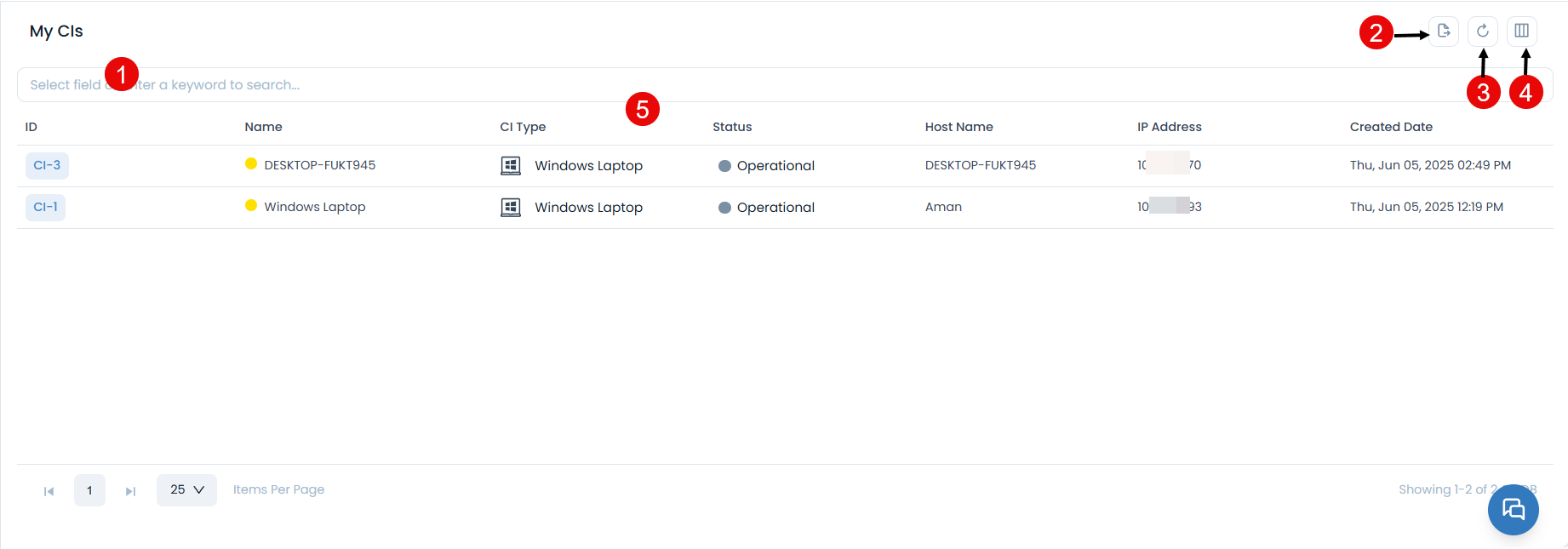
Task: Open the column selector icon
Action: pyautogui.click(x=1522, y=31)
